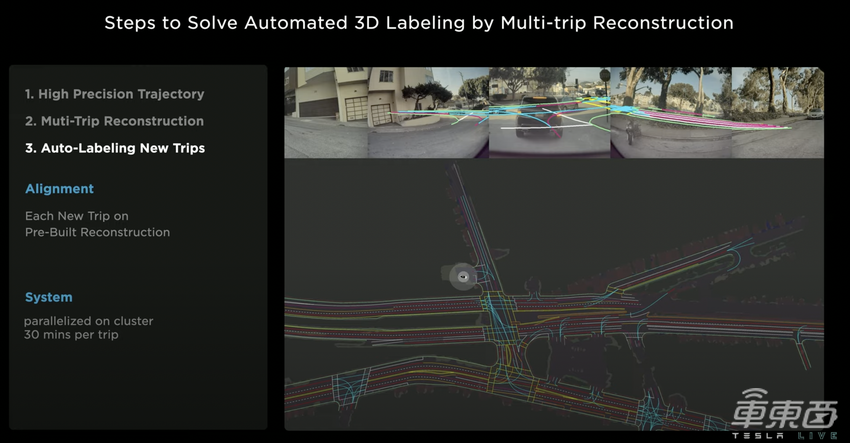Click the "Pre-Built Reconstruction" description text
Image resolution: width=850 pixels, height=443 pixels.
pos(97,232)
